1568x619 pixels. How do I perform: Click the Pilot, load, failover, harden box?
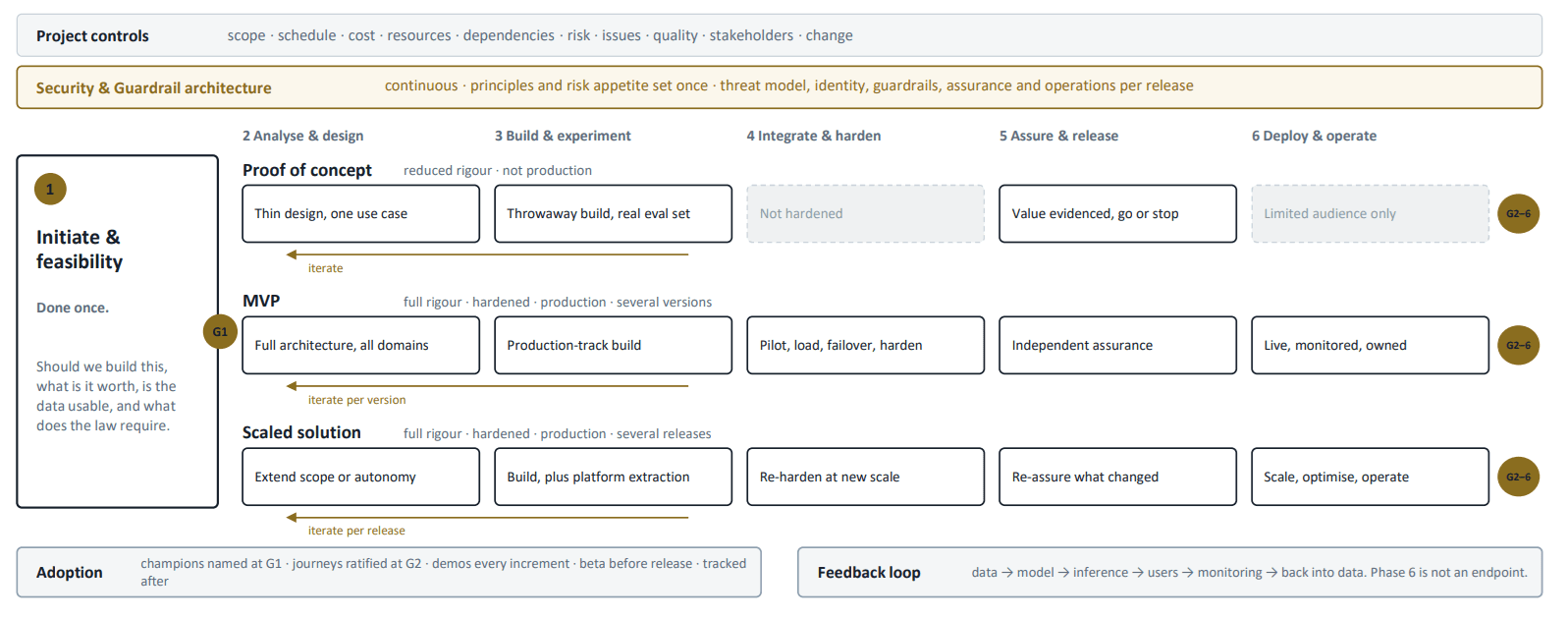coord(866,345)
